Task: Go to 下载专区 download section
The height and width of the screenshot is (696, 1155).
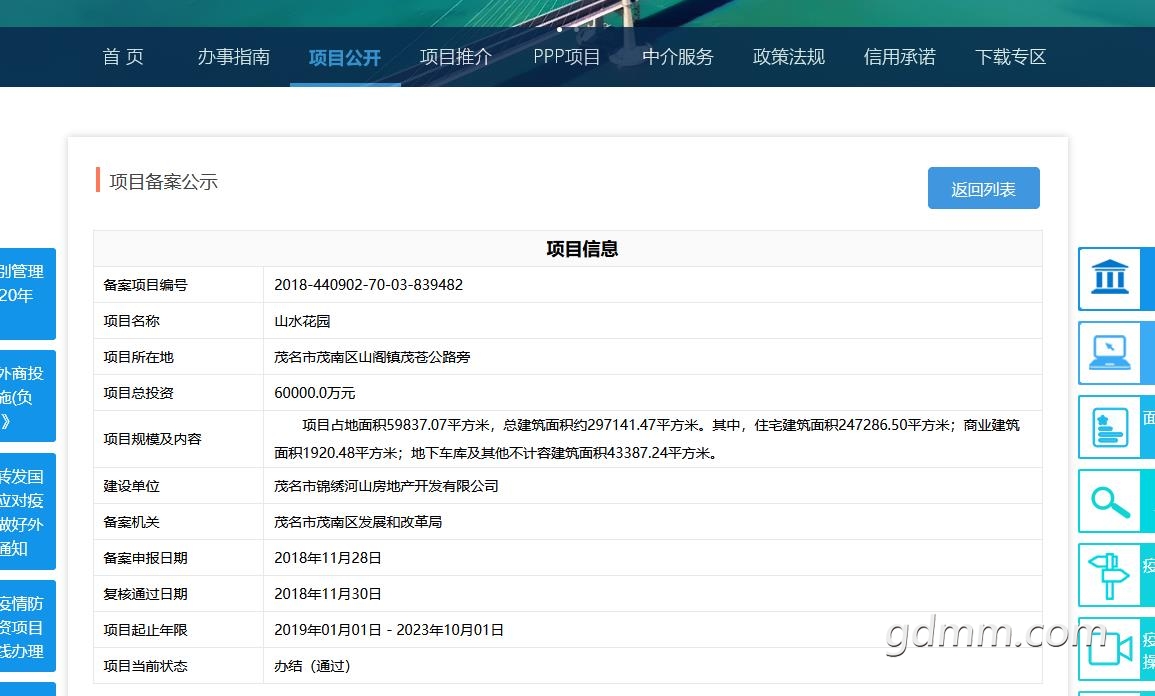Action: pos(1010,57)
